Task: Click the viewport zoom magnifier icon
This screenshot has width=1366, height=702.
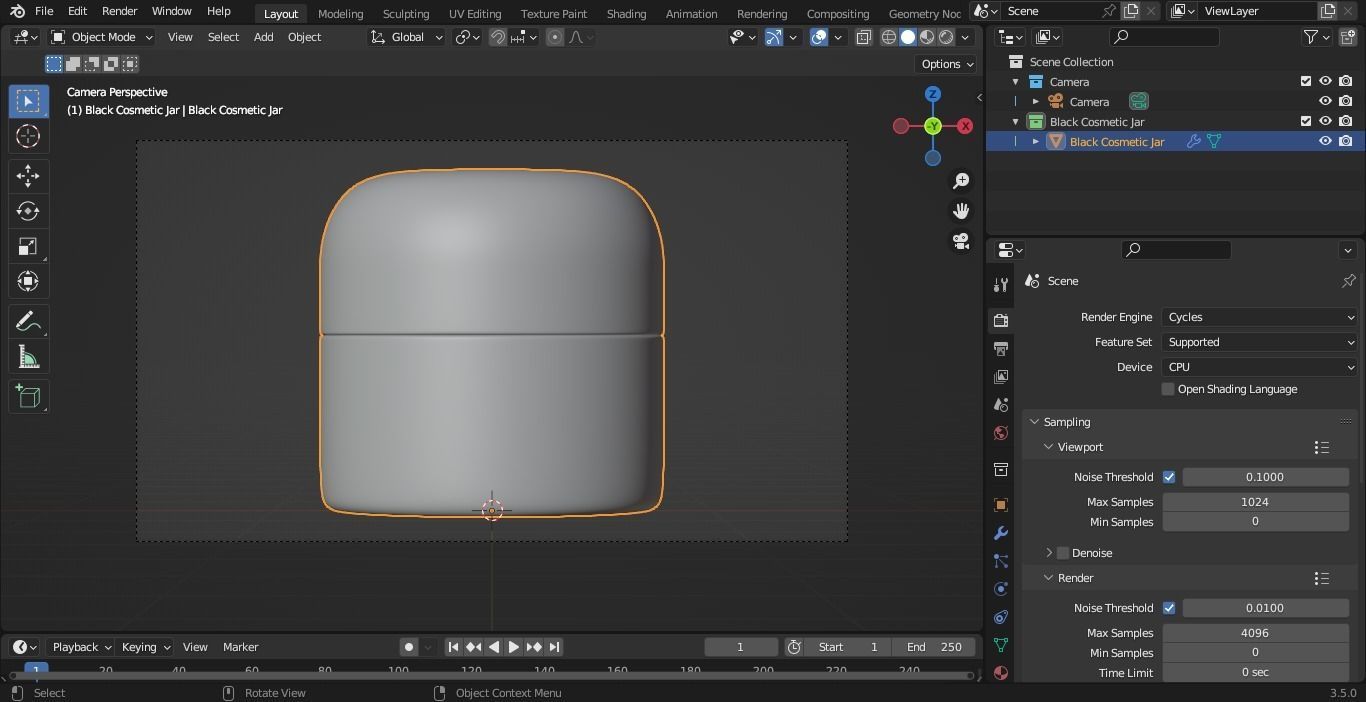Action: [x=961, y=181]
